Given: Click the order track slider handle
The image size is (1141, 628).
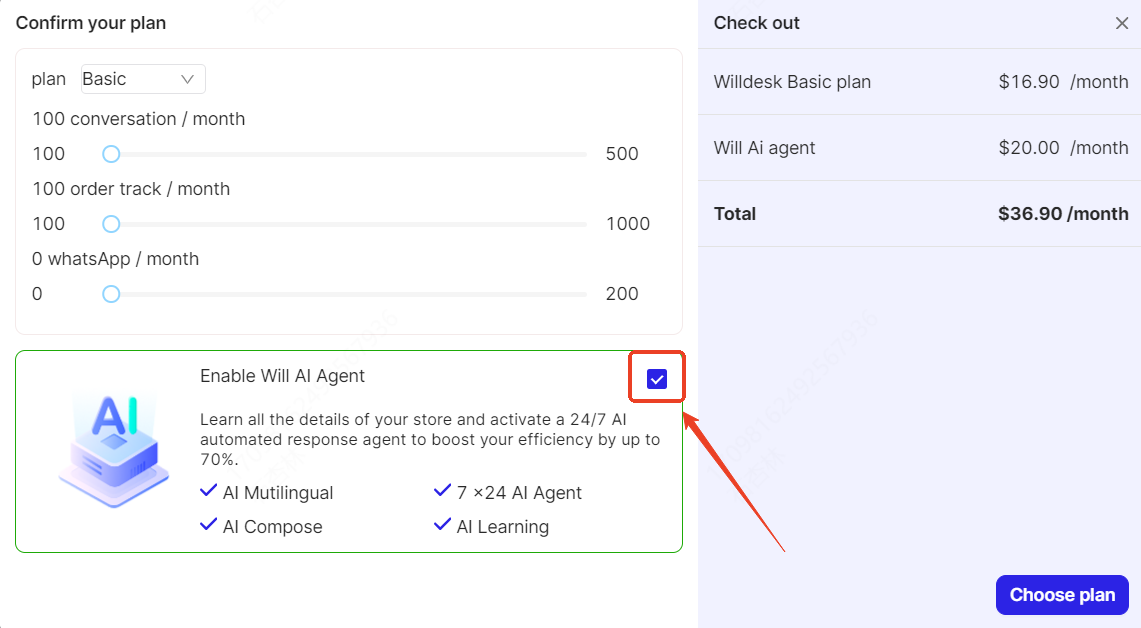Looking at the screenshot, I should coord(111,224).
